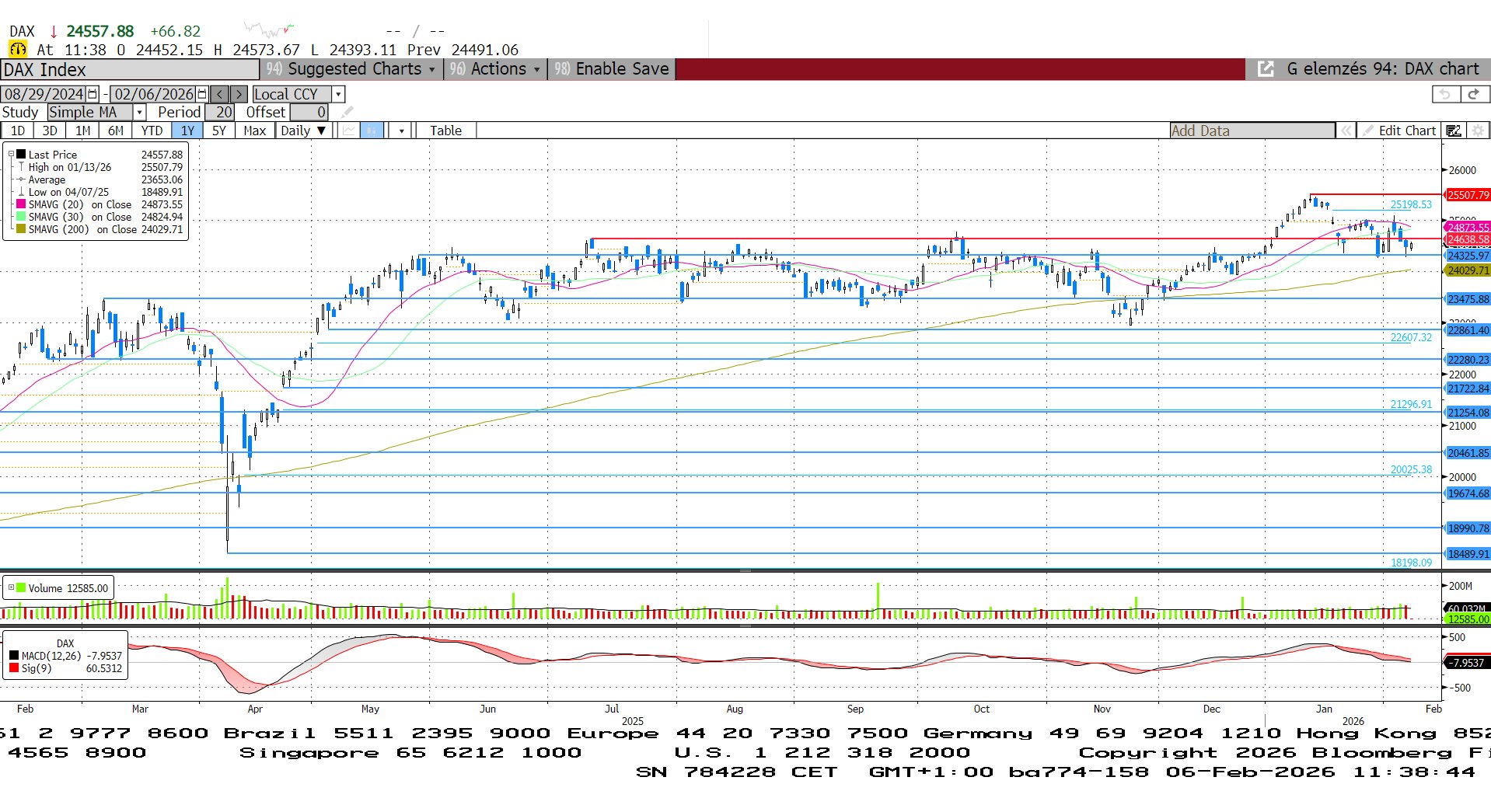The image size is (1491, 812).
Task: Click the SMAVG (20) magenta color swatch
Action: coord(21,204)
